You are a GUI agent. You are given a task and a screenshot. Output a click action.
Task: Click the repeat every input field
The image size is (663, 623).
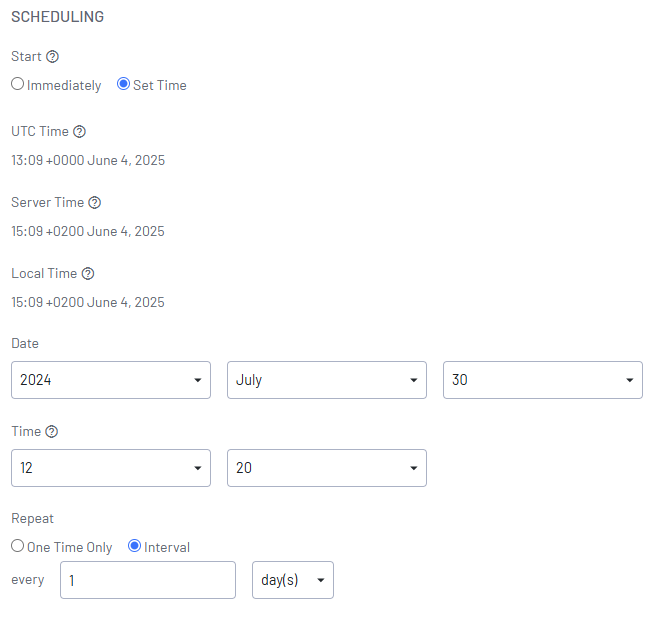coord(148,580)
